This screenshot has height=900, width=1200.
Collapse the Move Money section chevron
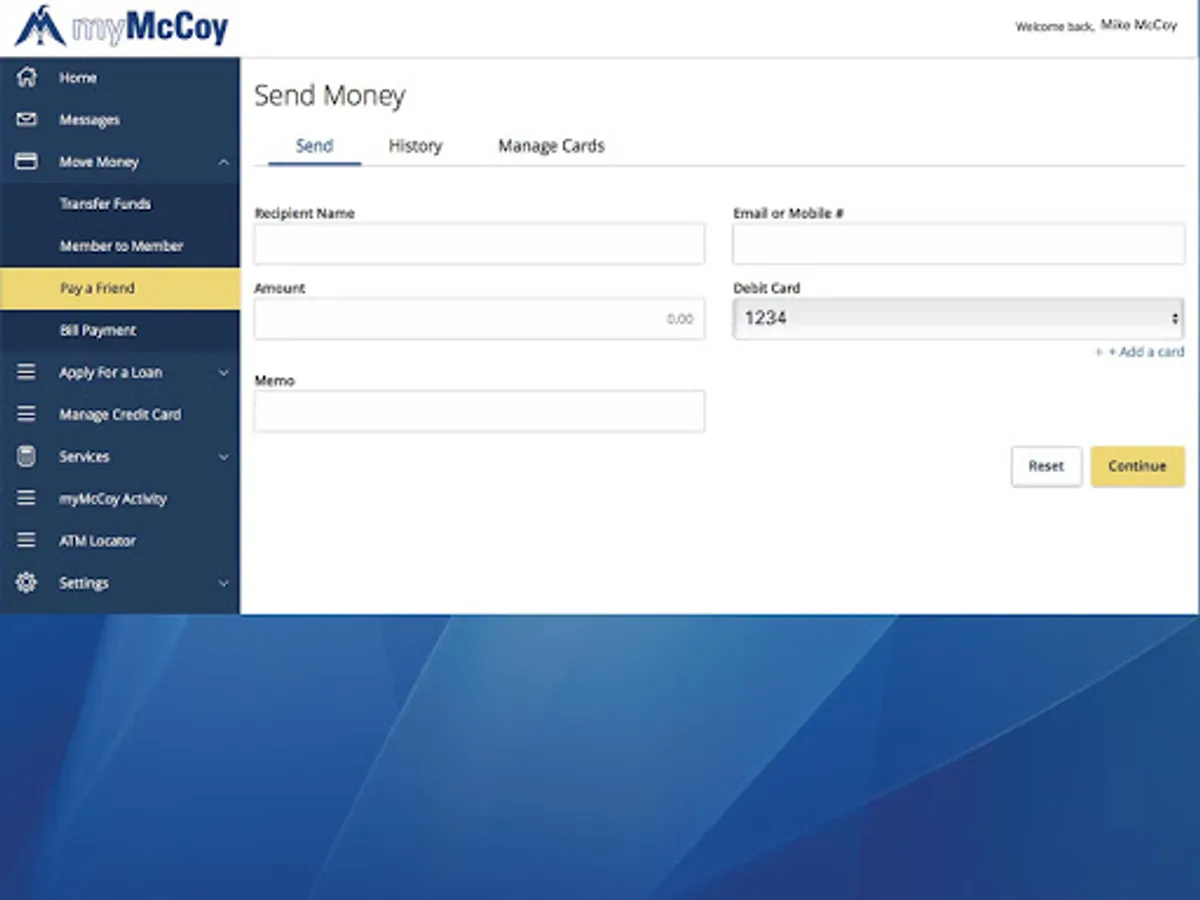tap(223, 162)
